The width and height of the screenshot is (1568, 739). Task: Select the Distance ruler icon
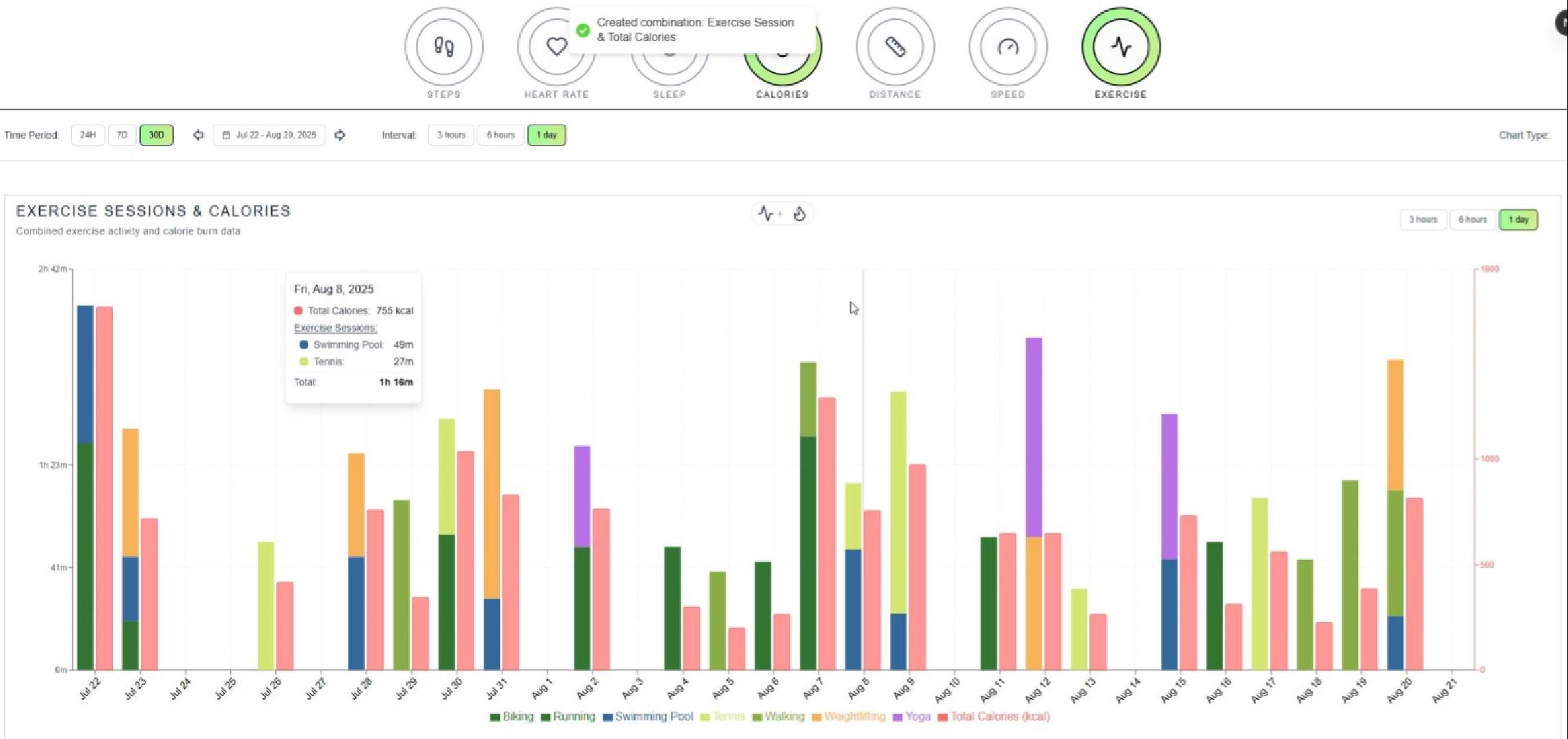click(895, 47)
